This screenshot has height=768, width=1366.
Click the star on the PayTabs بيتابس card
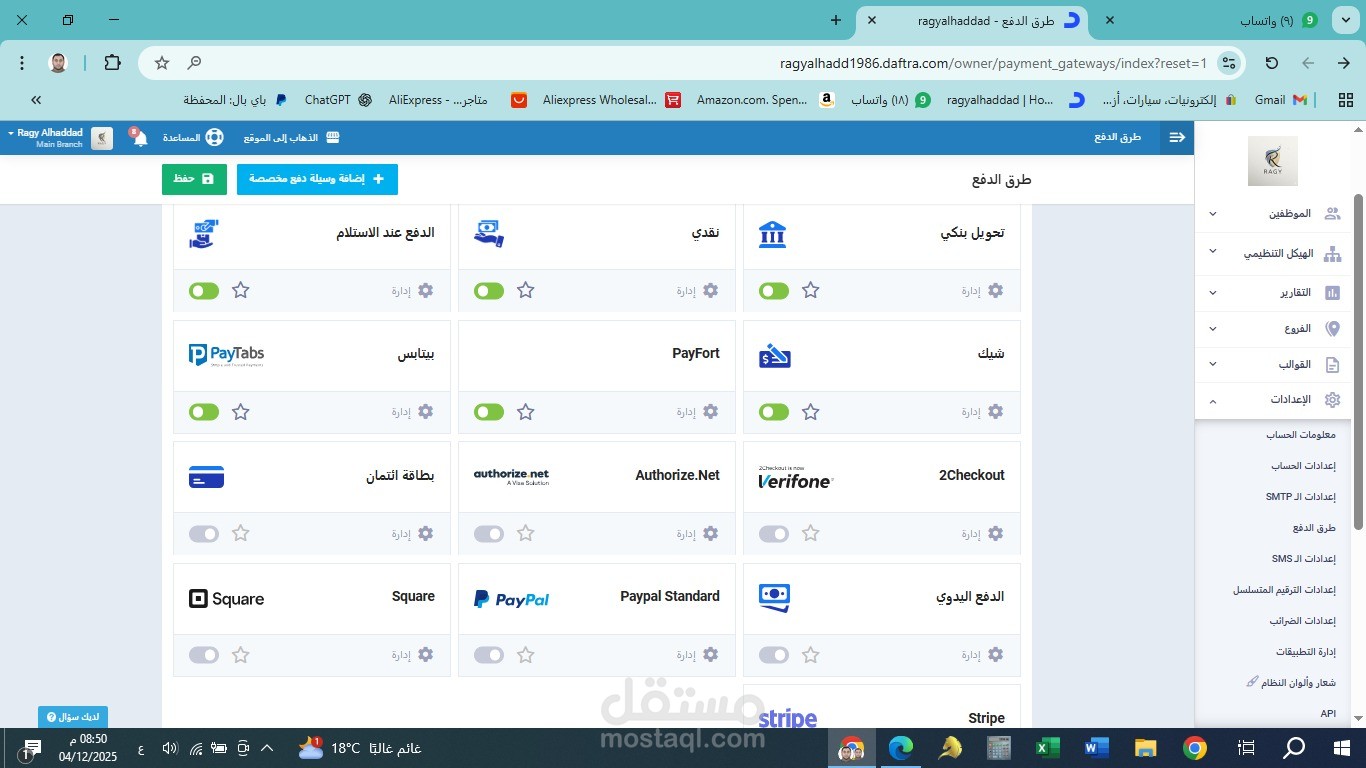point(241,412)
